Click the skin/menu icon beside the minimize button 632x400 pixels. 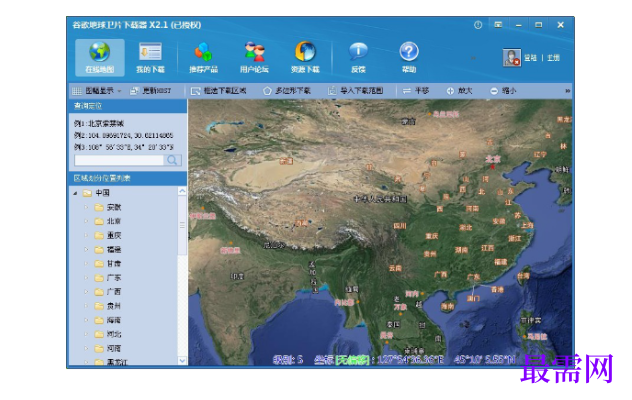498,25
